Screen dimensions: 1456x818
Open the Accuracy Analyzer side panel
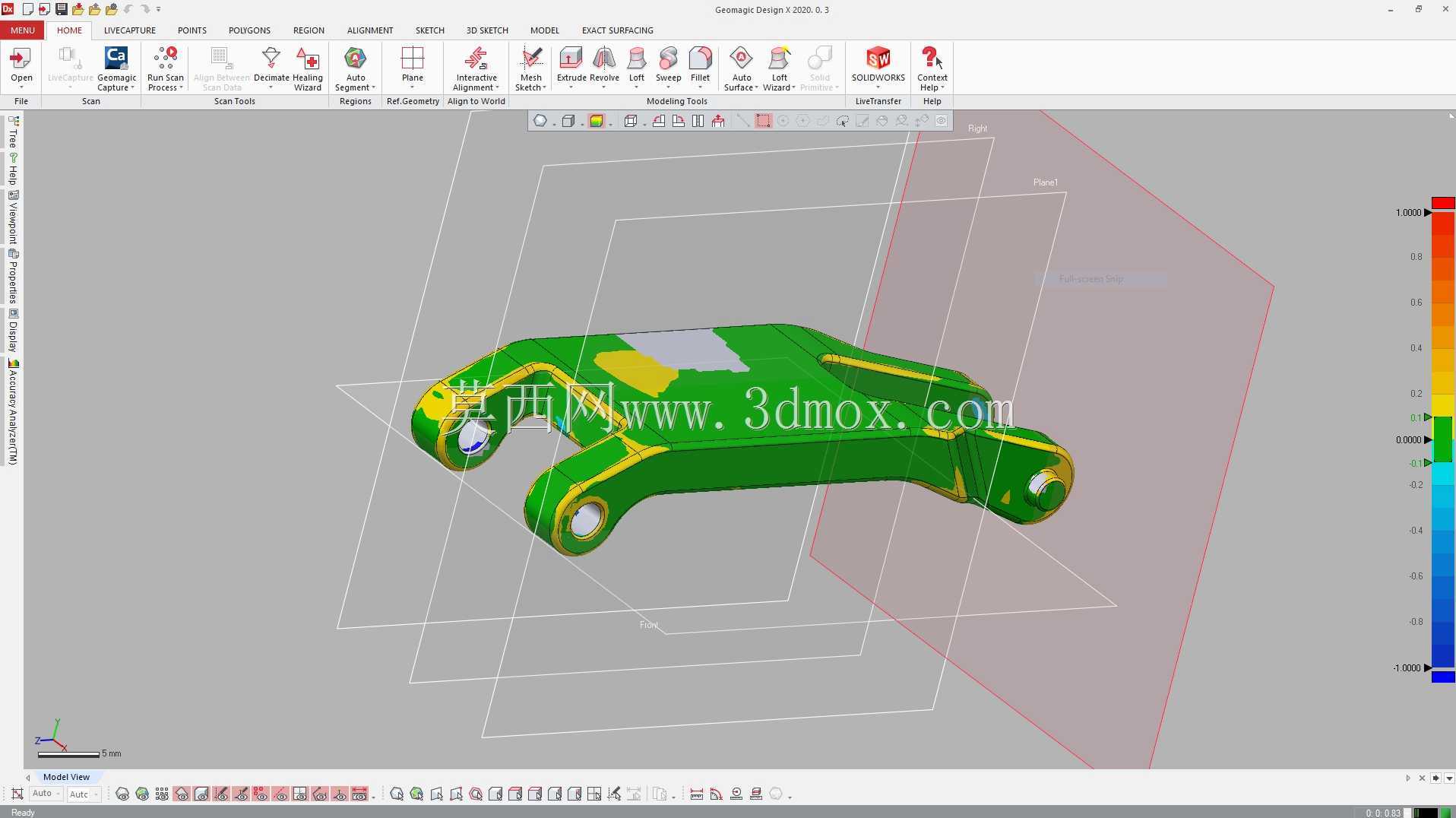click(x=13, y=411)
